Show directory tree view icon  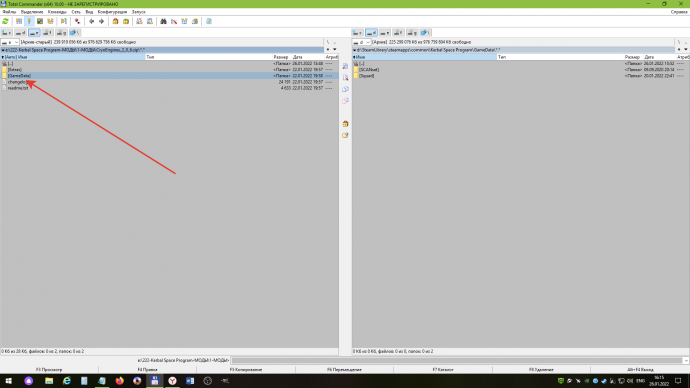51,21
